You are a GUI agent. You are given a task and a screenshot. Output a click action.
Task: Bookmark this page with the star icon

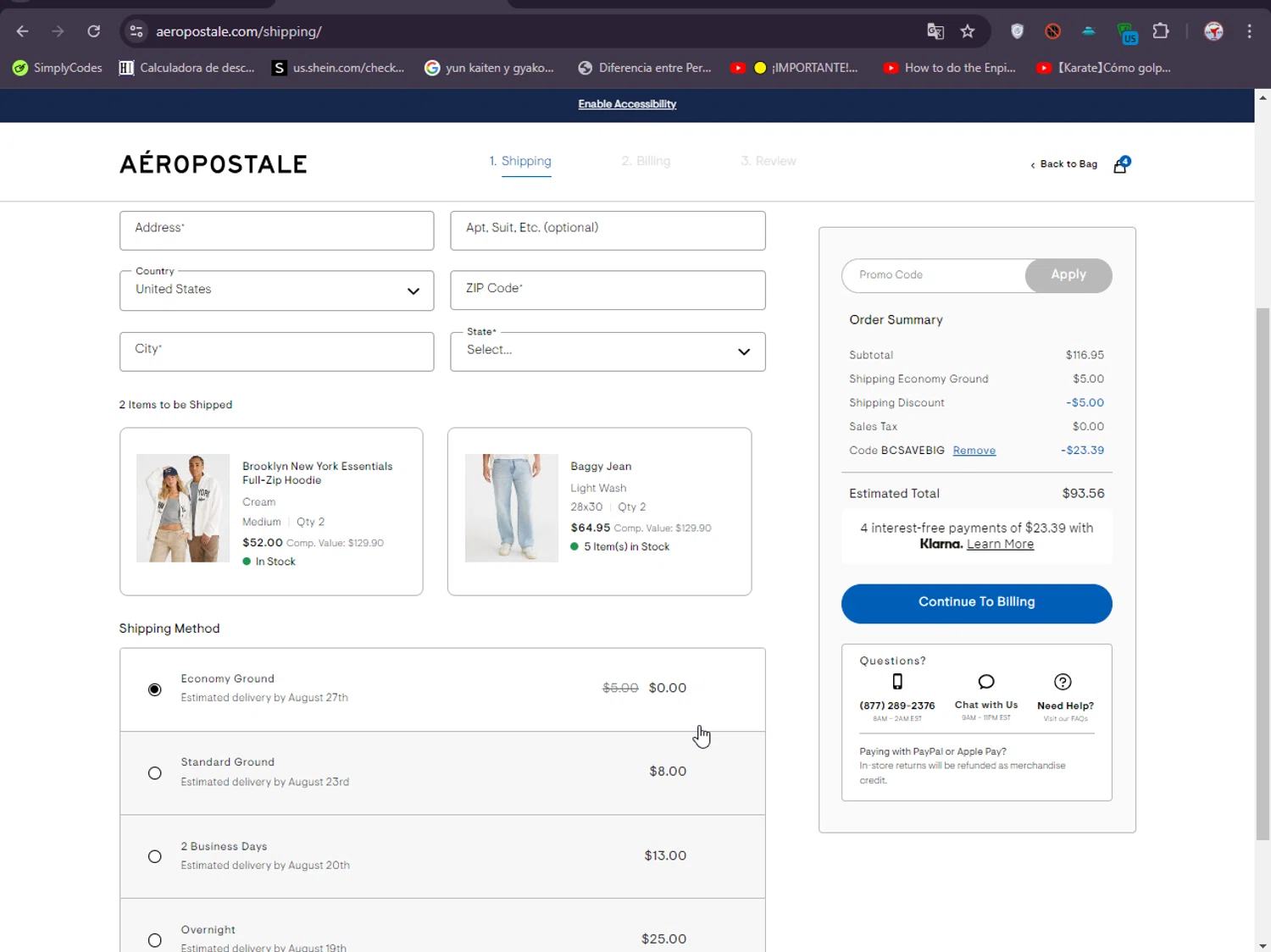(968, 31)
